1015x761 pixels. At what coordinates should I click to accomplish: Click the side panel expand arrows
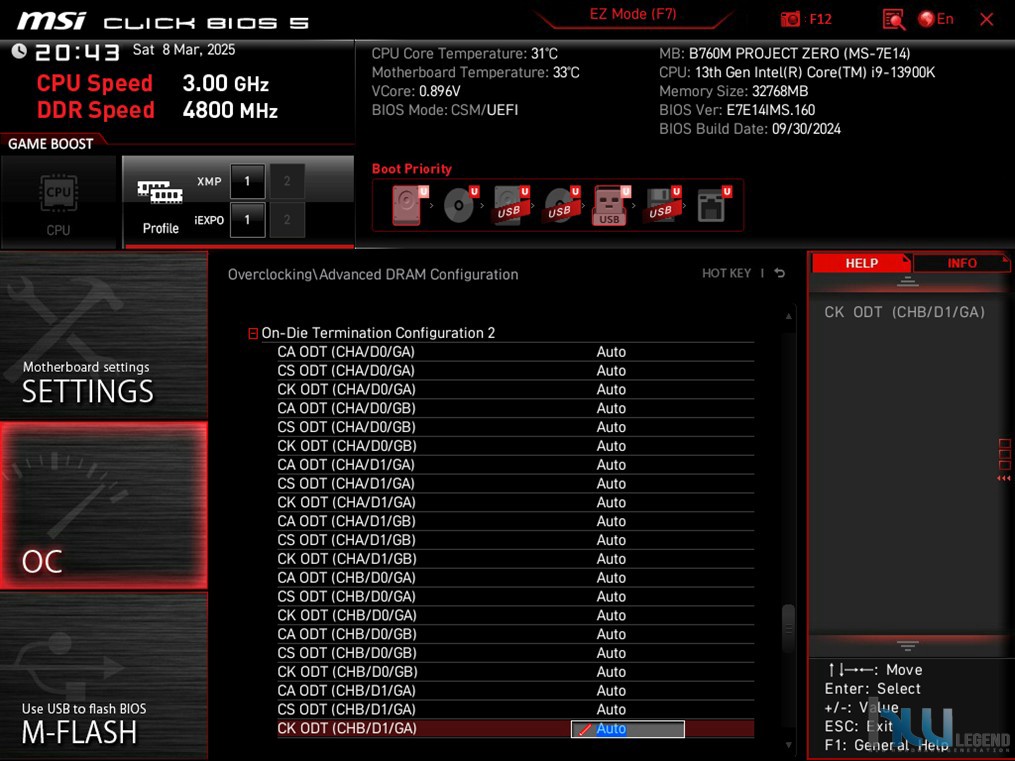click(x=1003, y=478)
